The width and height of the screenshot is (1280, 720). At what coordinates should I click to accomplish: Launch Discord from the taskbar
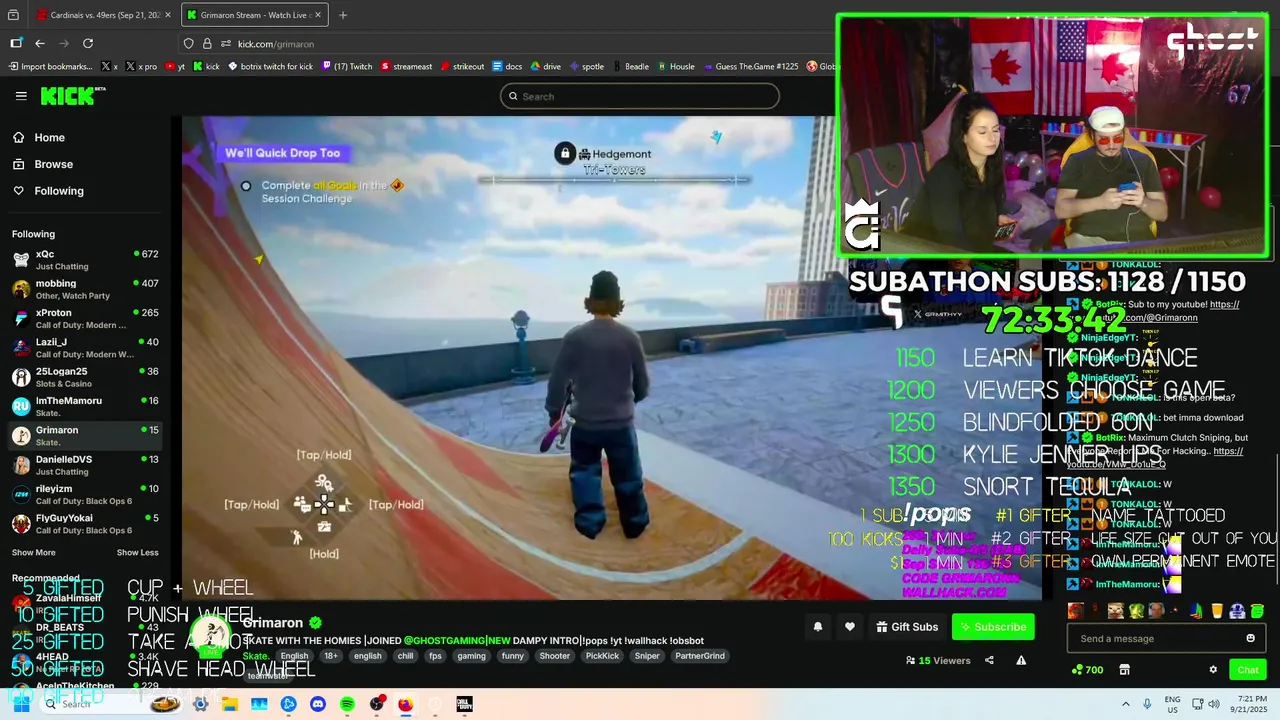point(318,704)
